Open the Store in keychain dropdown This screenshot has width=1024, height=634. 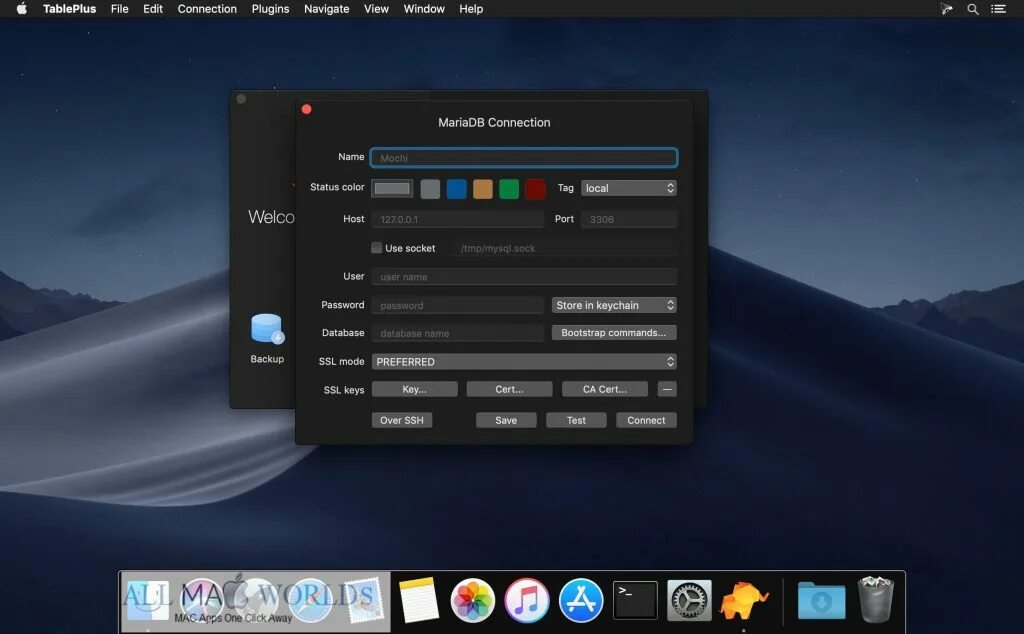click(614, 305)
